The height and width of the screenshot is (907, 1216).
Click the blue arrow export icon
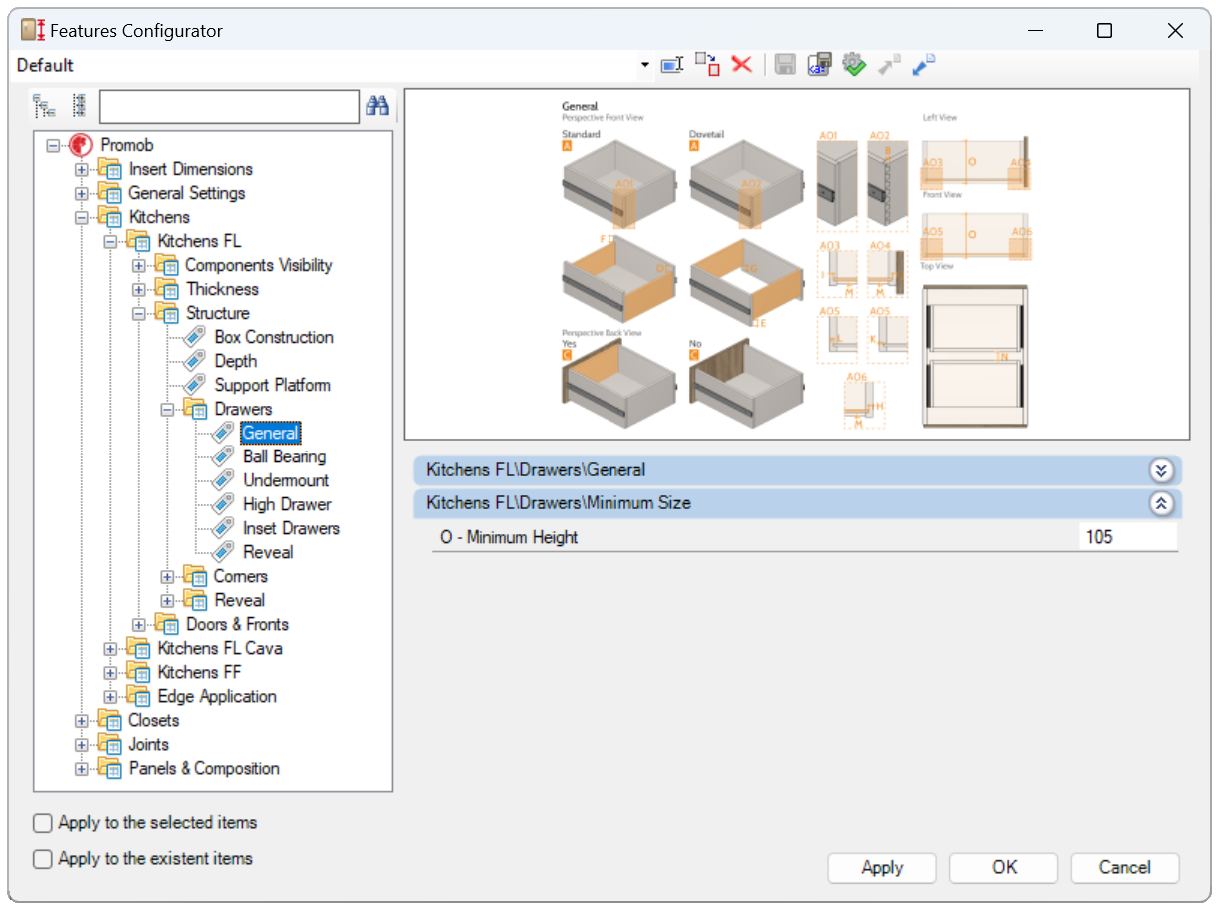tap(923, 65)
